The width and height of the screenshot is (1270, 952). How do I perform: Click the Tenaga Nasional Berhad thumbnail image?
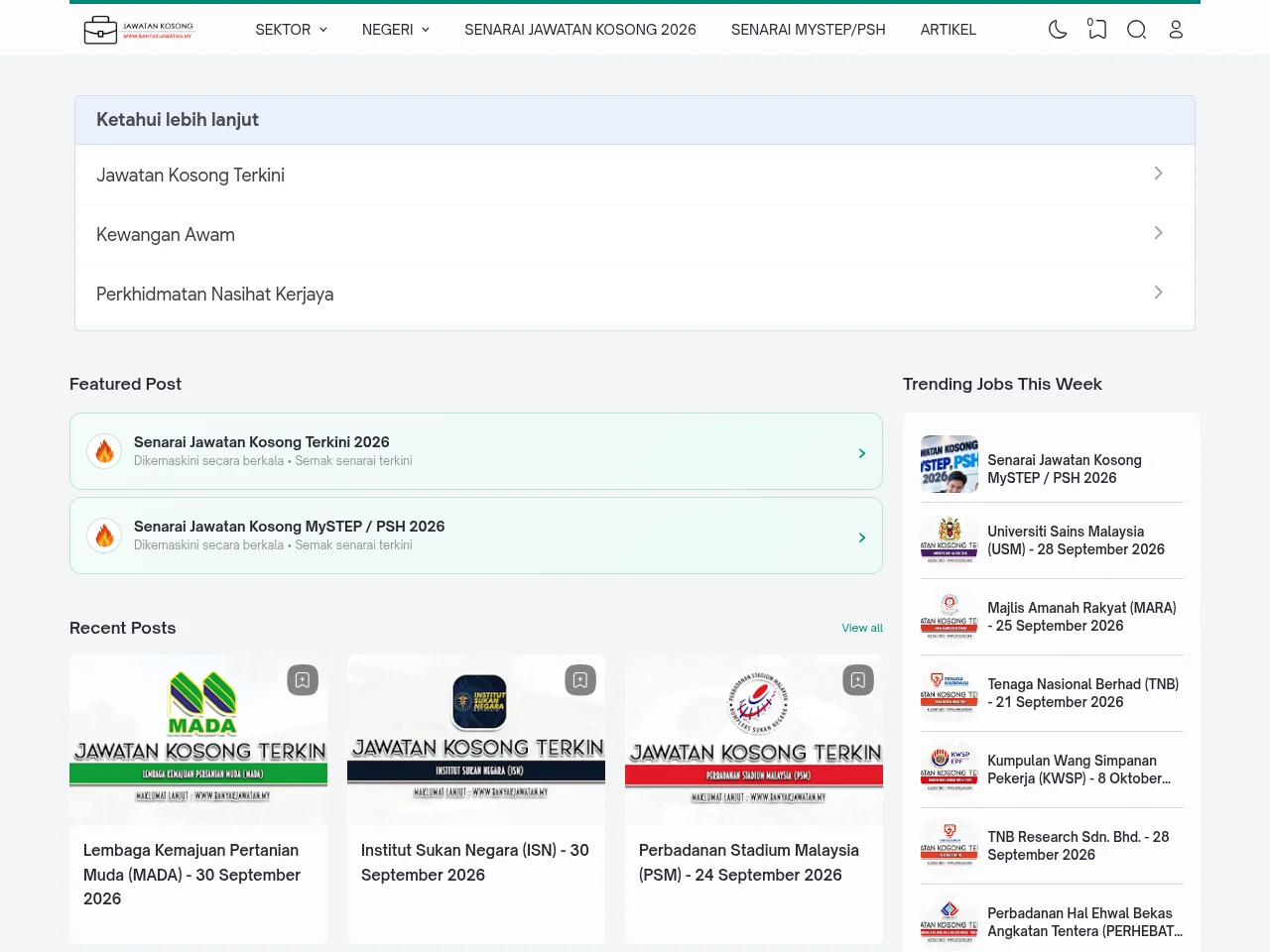coord(950,693)
